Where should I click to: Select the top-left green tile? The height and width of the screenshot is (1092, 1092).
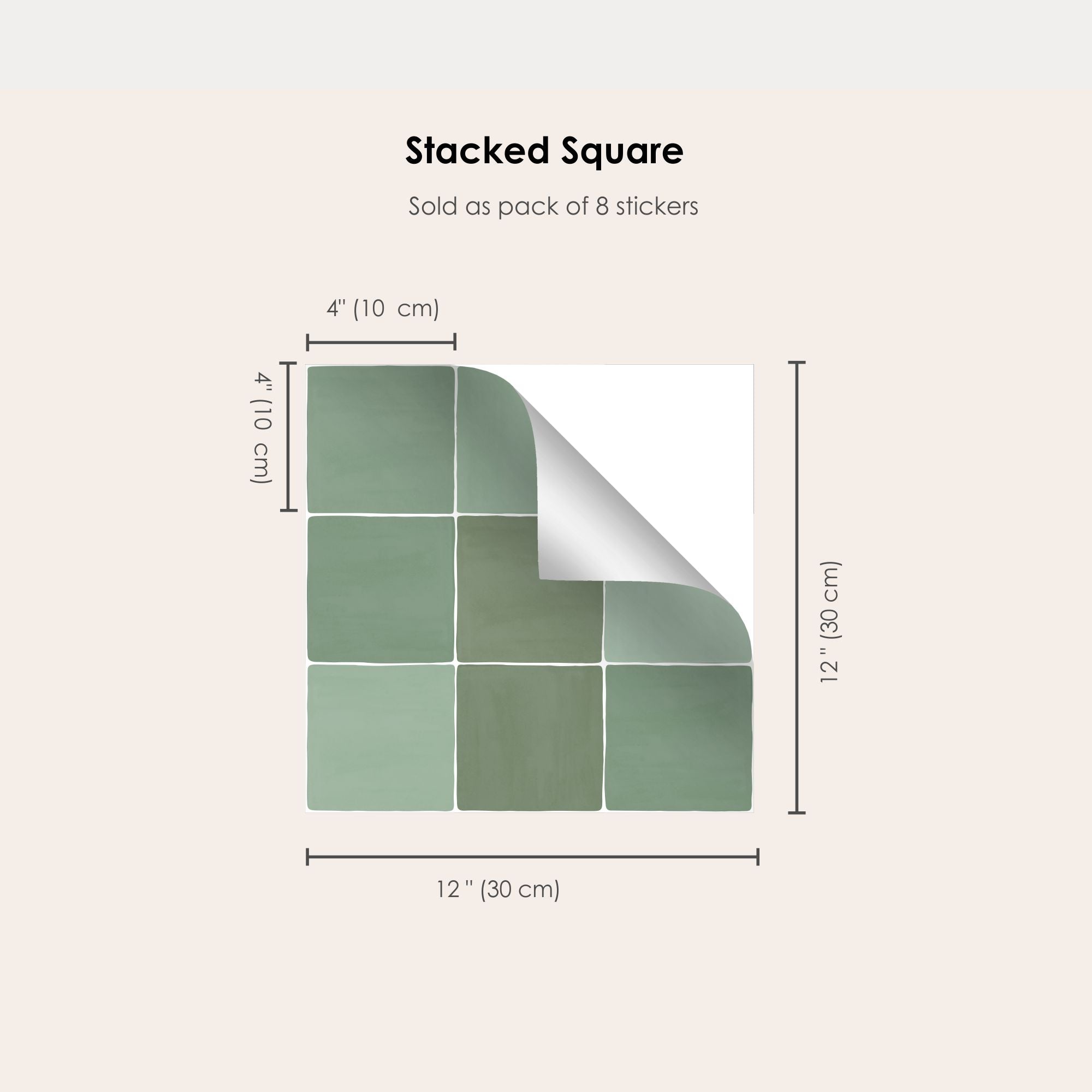(x=381, y=439)
